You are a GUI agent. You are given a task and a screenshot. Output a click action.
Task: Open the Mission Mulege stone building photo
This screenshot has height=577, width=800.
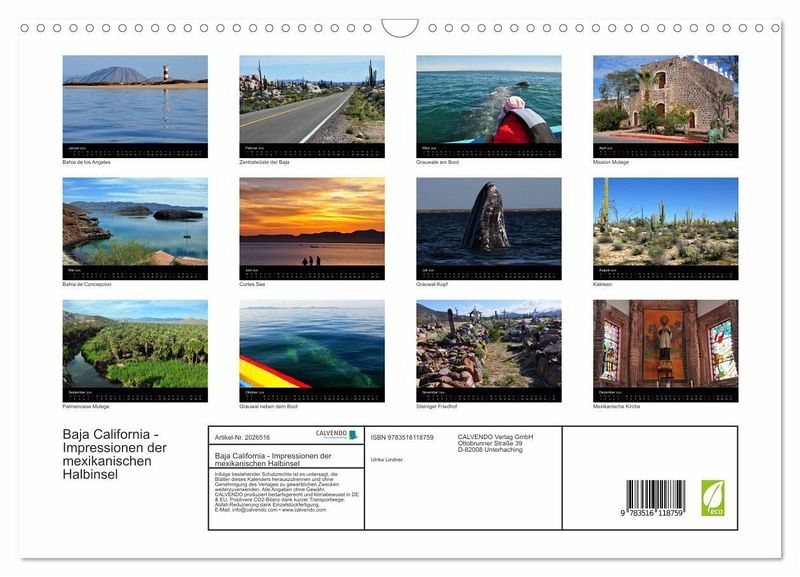pyautogui.click(x=665, y=99)
